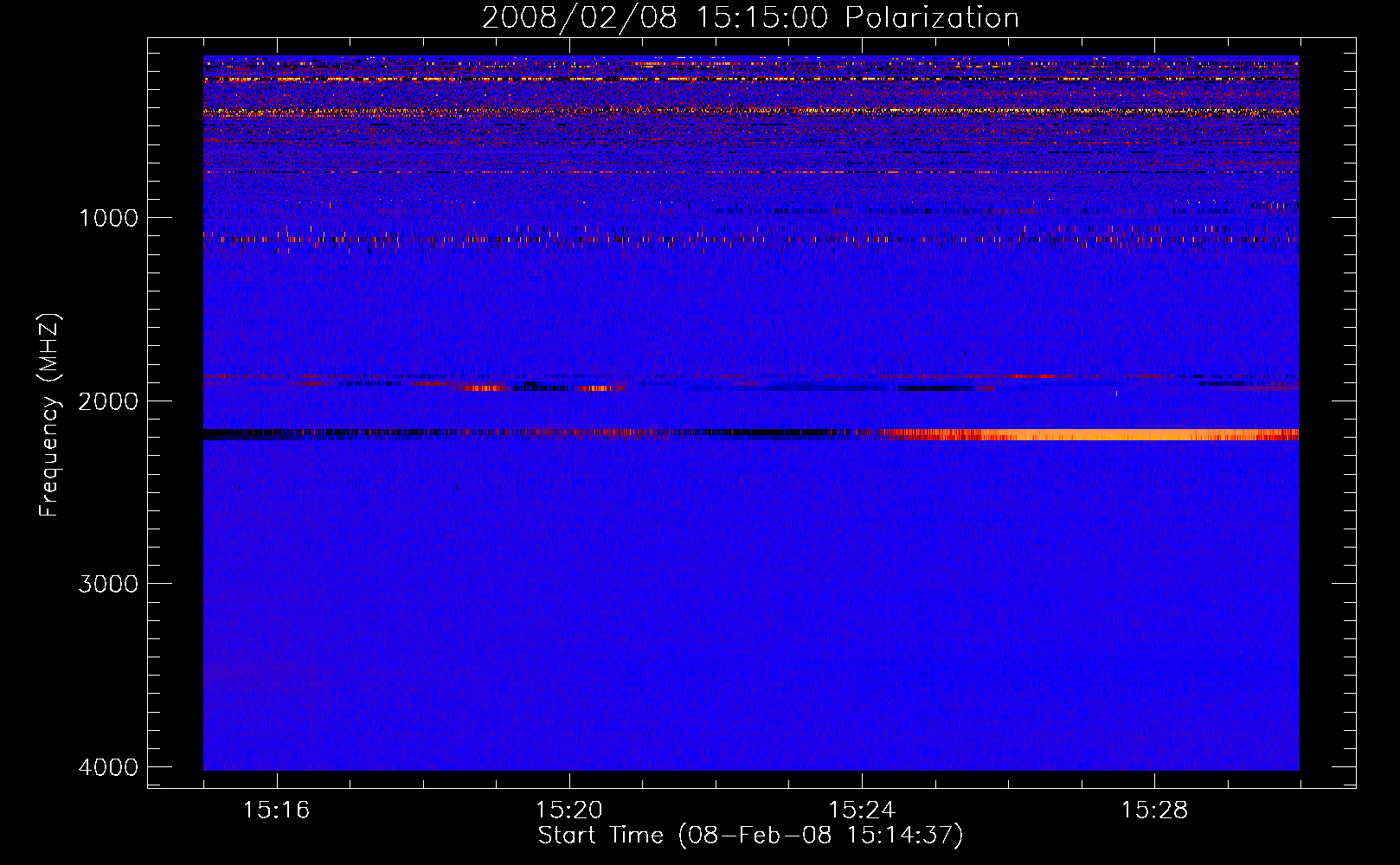Click the 'Start Time (08-Feb-08 15:14:37)' label
This screenshot has height=865, width=1400.
750,836
